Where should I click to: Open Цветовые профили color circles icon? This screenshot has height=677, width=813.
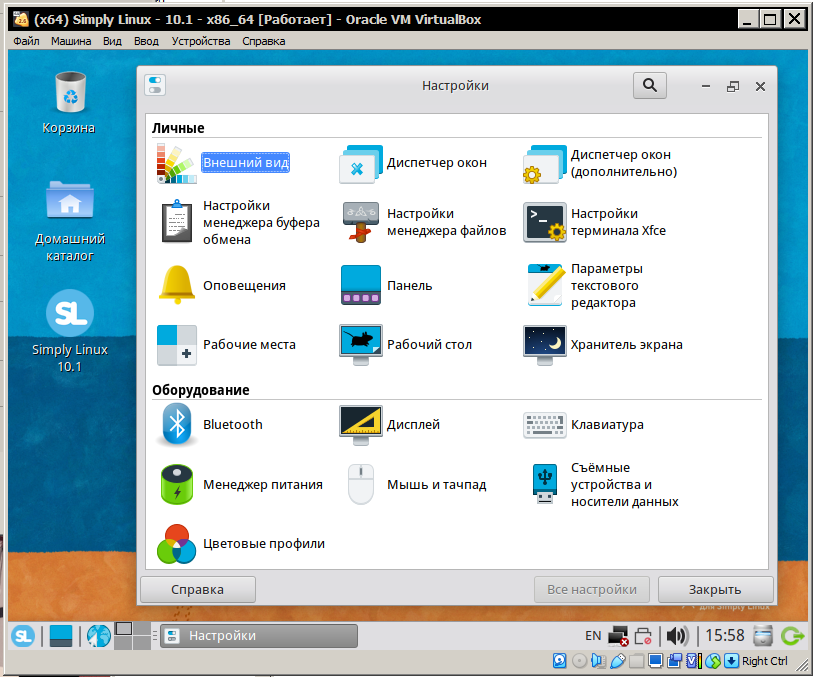click(x=177, y=544)
